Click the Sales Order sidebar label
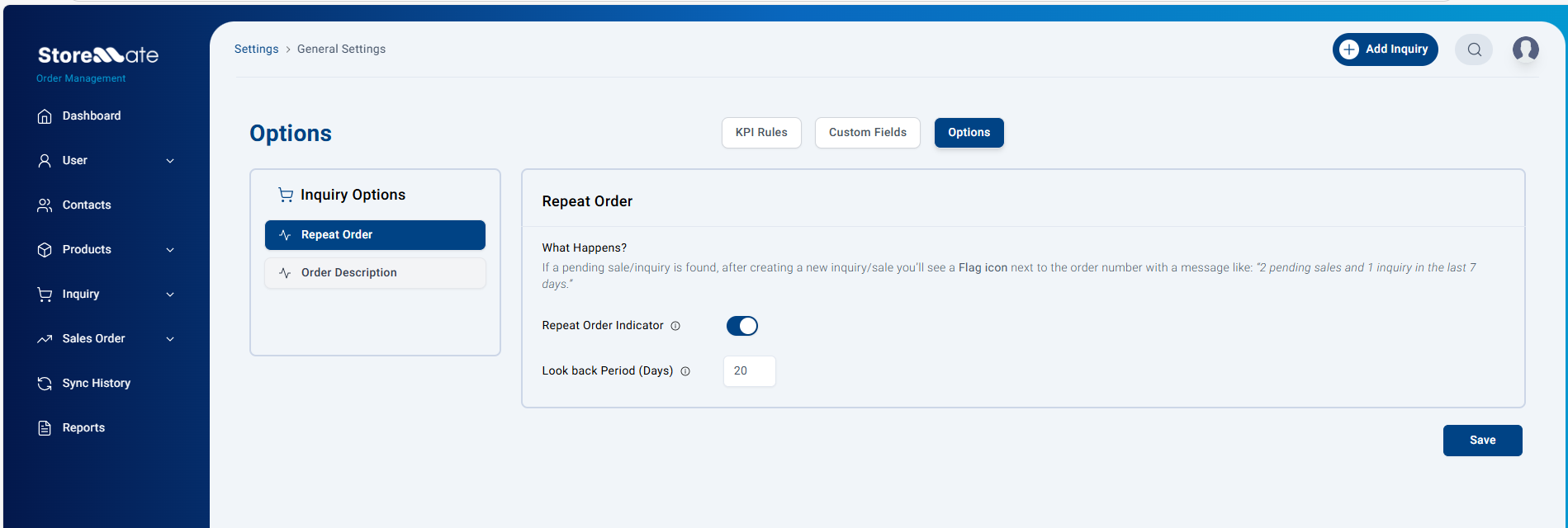Viewport: 1568px width, 528px height. [93, 339]
